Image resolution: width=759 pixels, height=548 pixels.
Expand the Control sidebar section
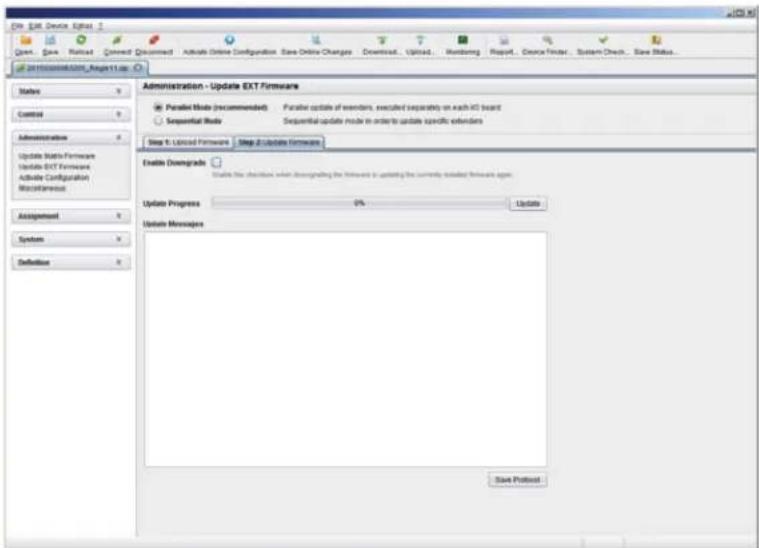[x=71, y=114]
